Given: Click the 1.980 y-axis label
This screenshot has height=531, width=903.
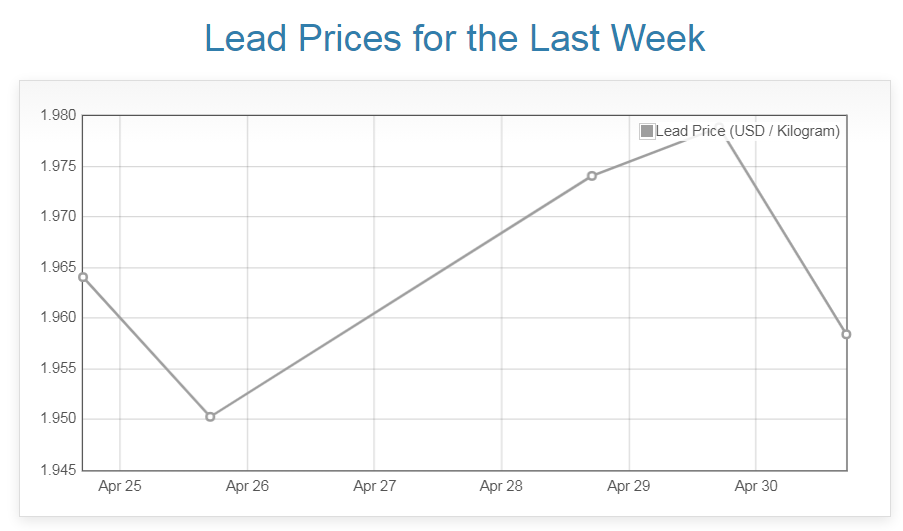Looking at the screenshot, I should pos(58,116).
